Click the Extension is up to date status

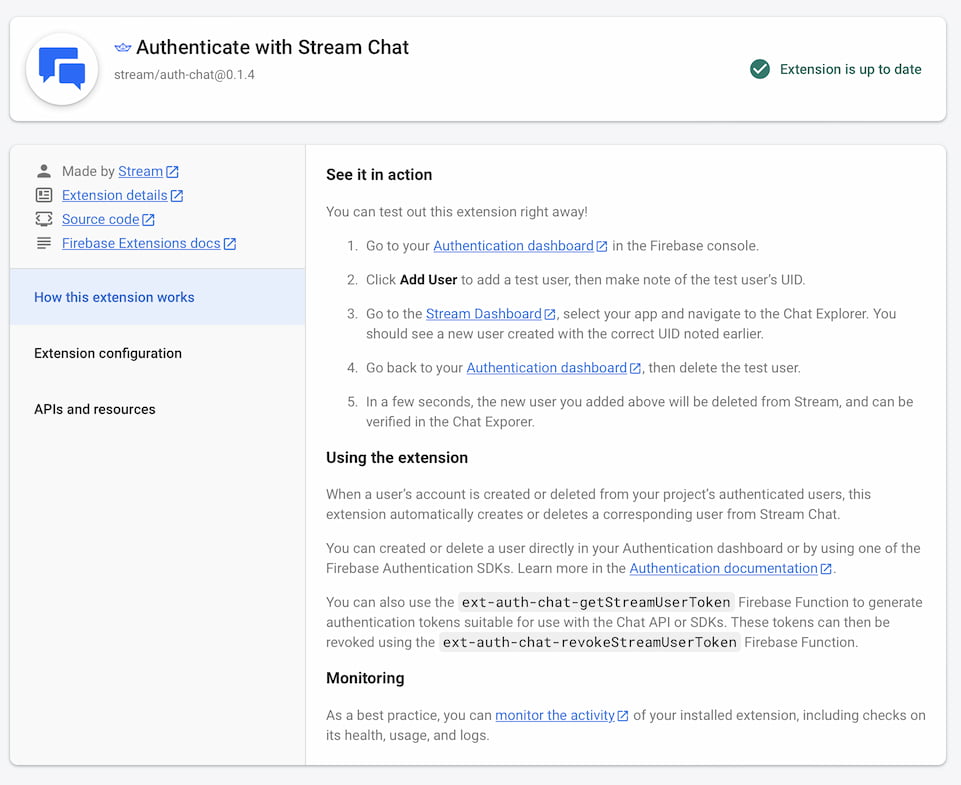[851, 69]
